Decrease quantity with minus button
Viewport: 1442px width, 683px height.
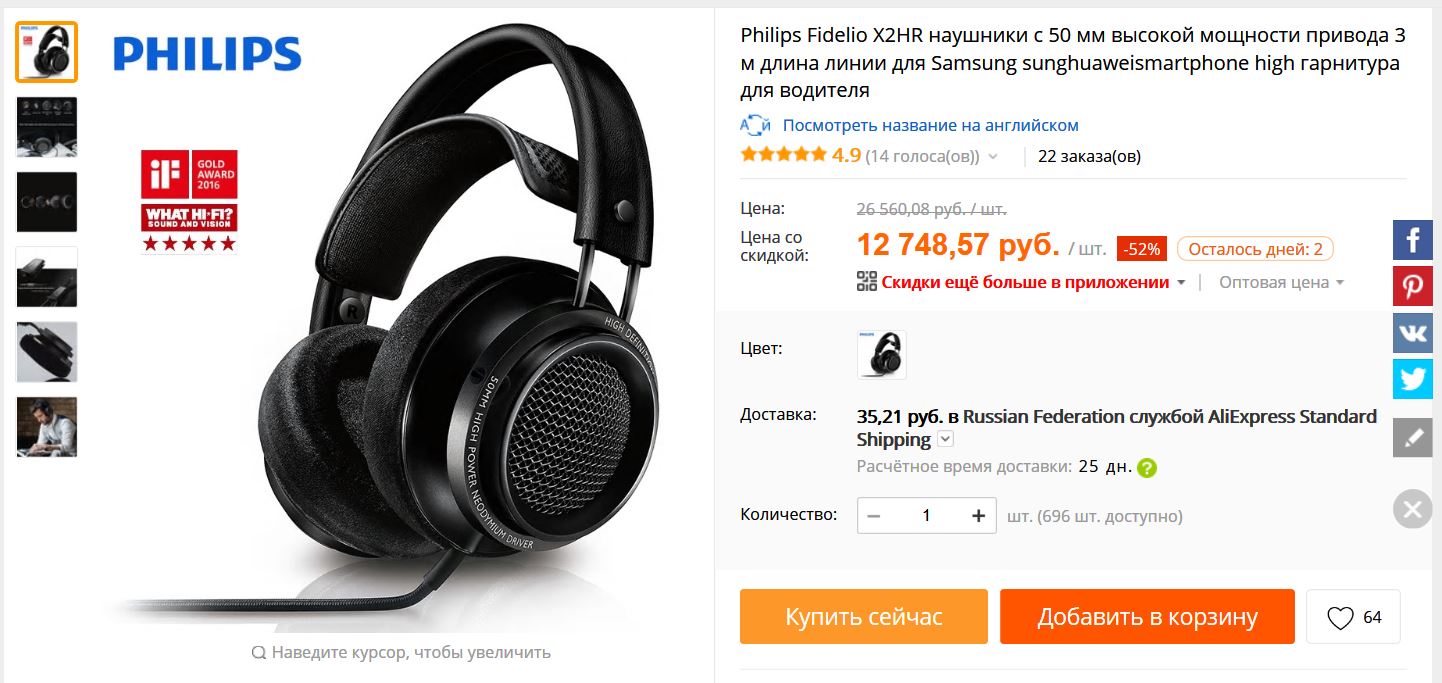click(x=875, y=515)
